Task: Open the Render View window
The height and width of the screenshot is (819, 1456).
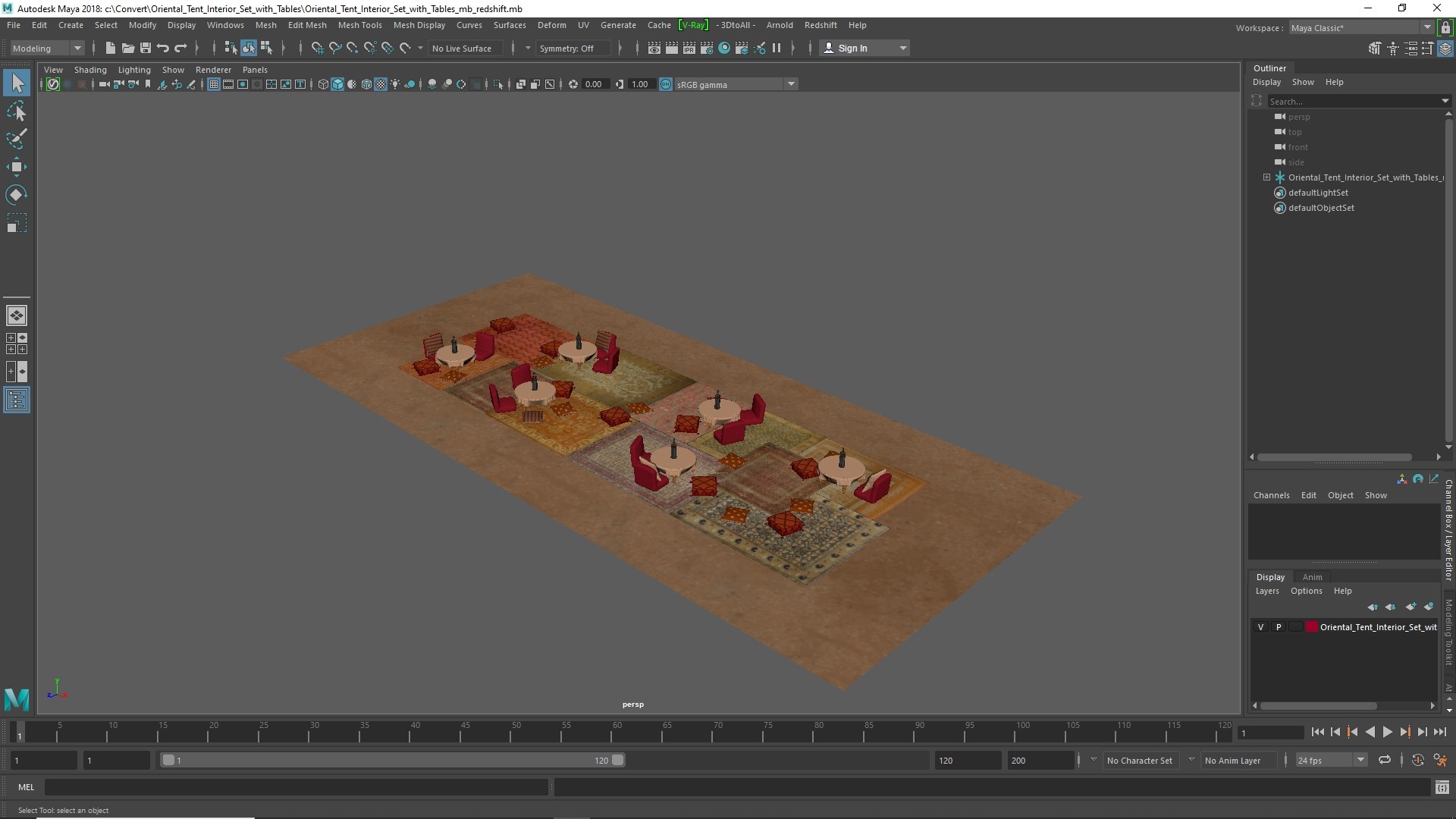Action: click(654, 48)
